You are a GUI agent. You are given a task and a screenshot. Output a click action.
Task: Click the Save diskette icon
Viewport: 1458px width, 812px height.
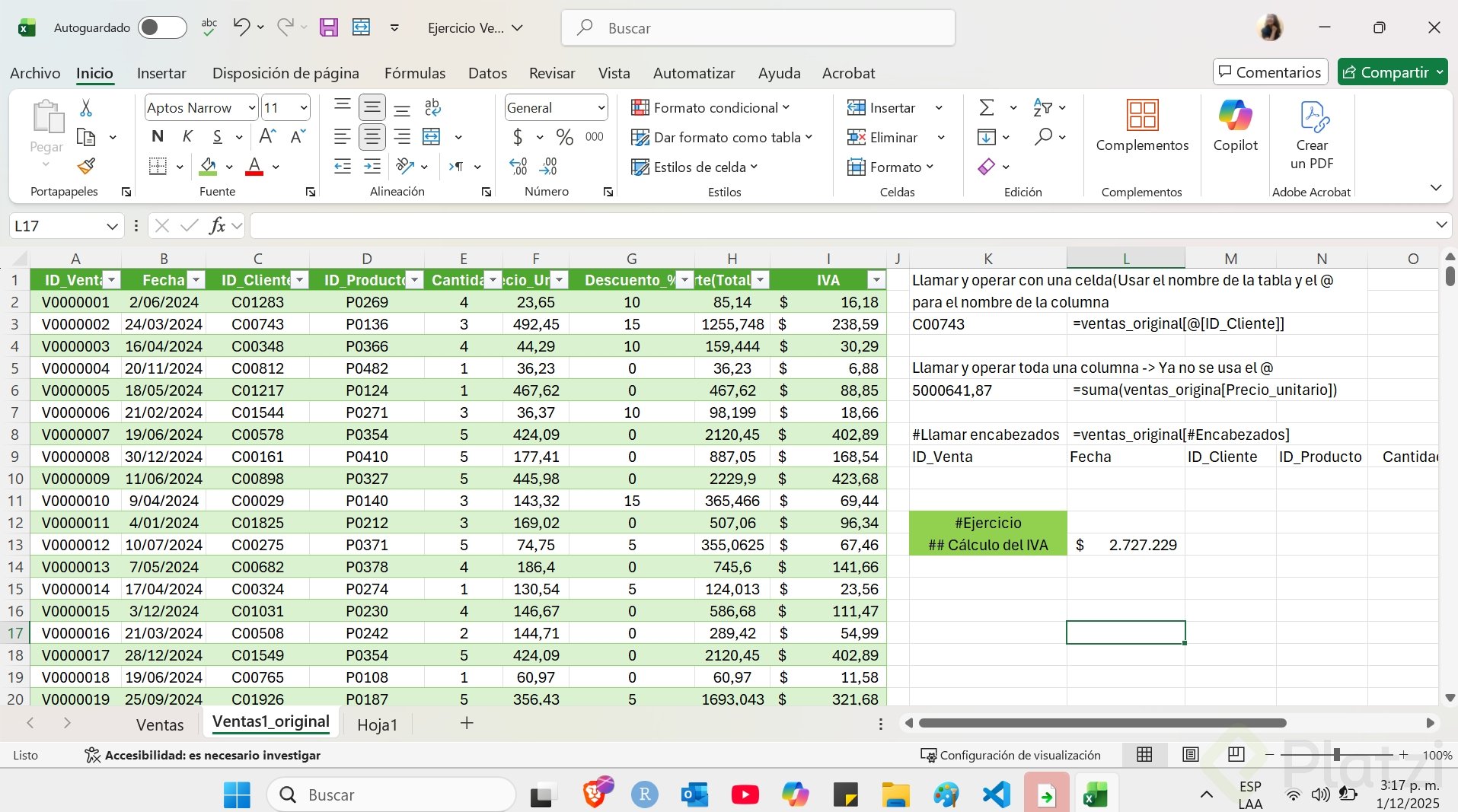click(x=329, y=28)
